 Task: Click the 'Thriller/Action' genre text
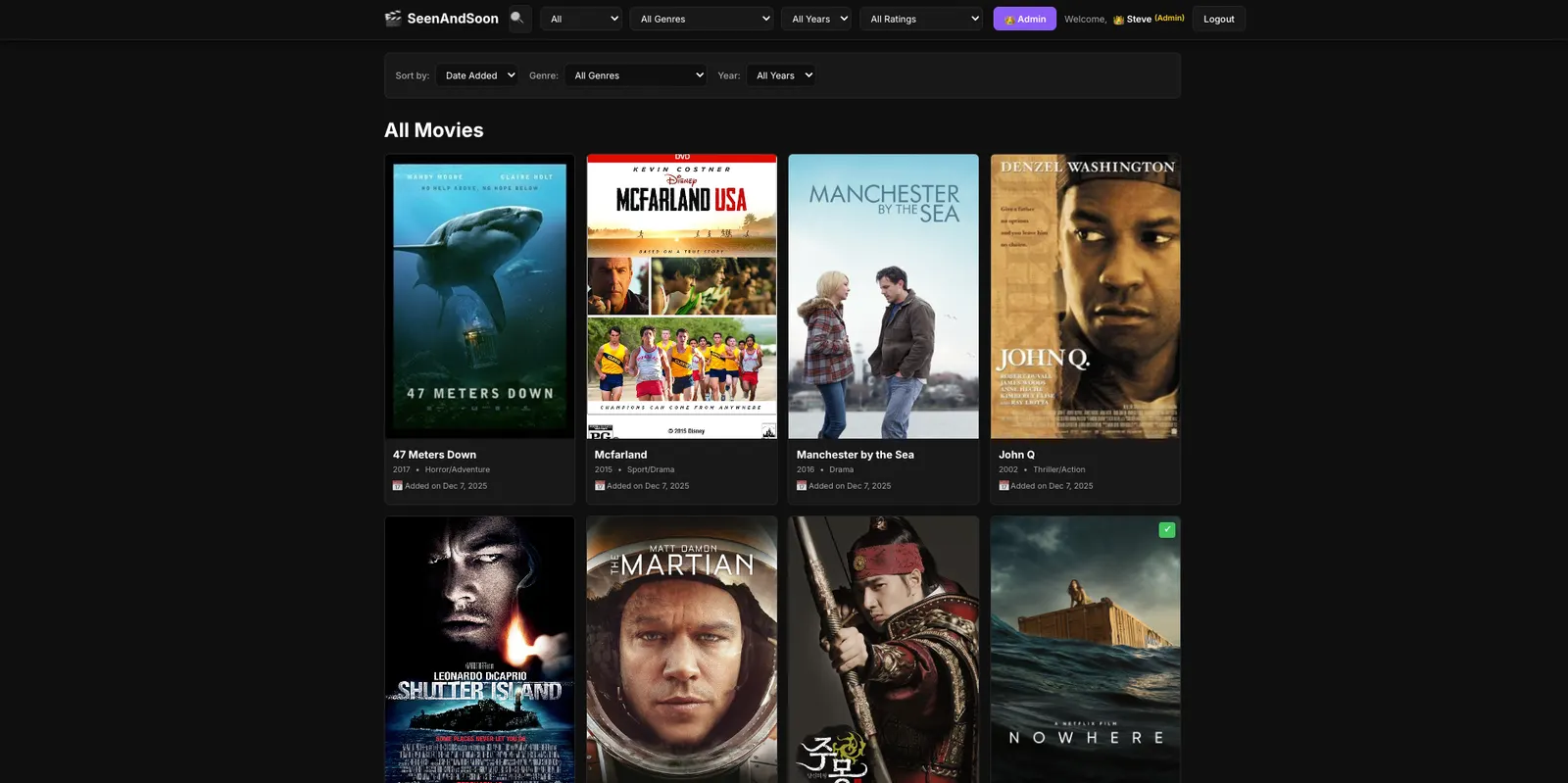[1058, 469]
